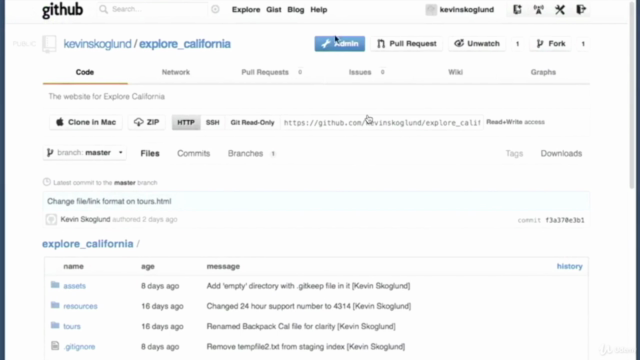Select the Commits subtab
Screen dimensions: 640x360
(x=193, y=153)
